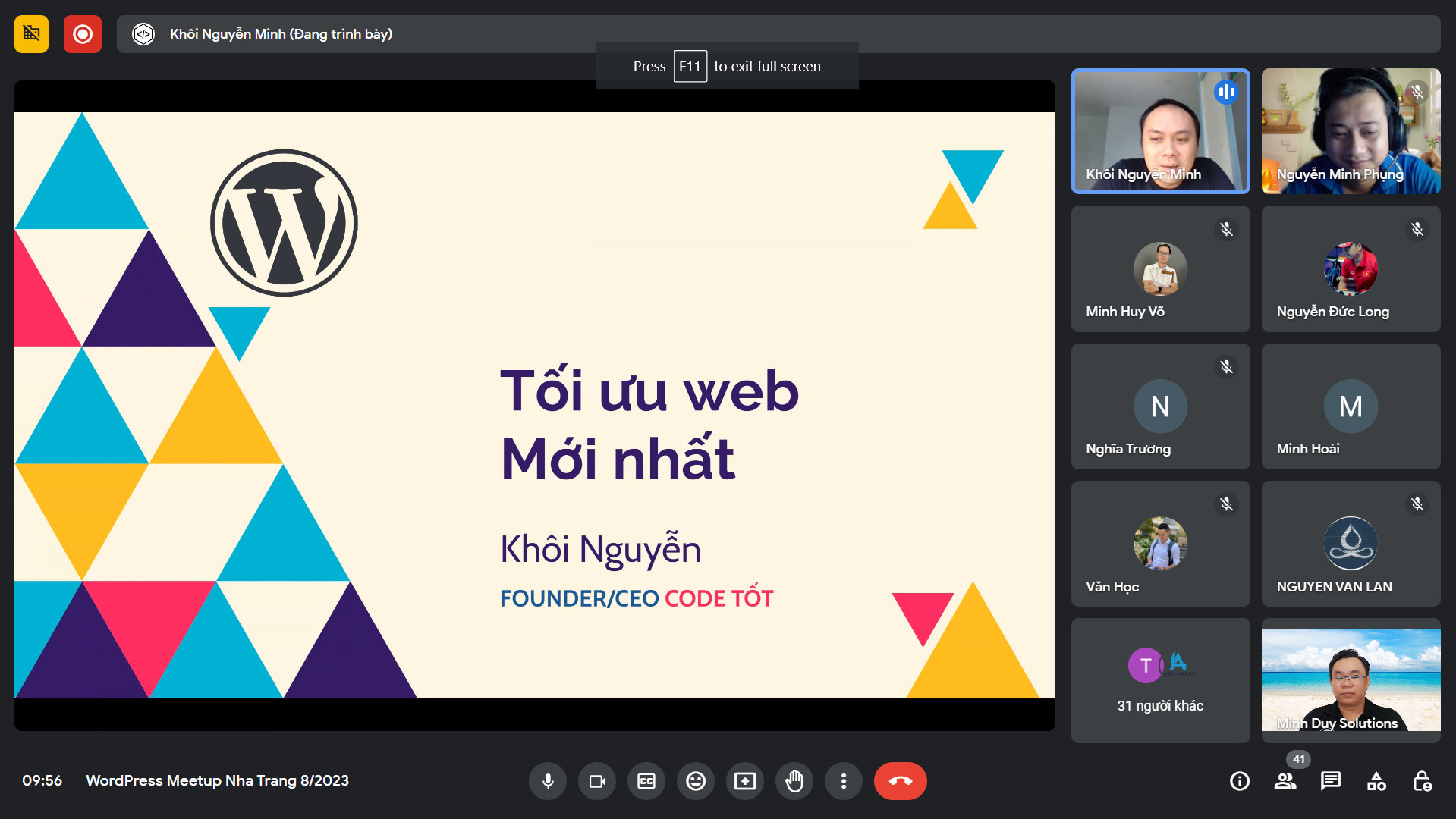The height and width of the screenshot is (819, 1456).
Task: Select Nguyễn Minh Phụng's video tile
Action: tap(1351, 131)
